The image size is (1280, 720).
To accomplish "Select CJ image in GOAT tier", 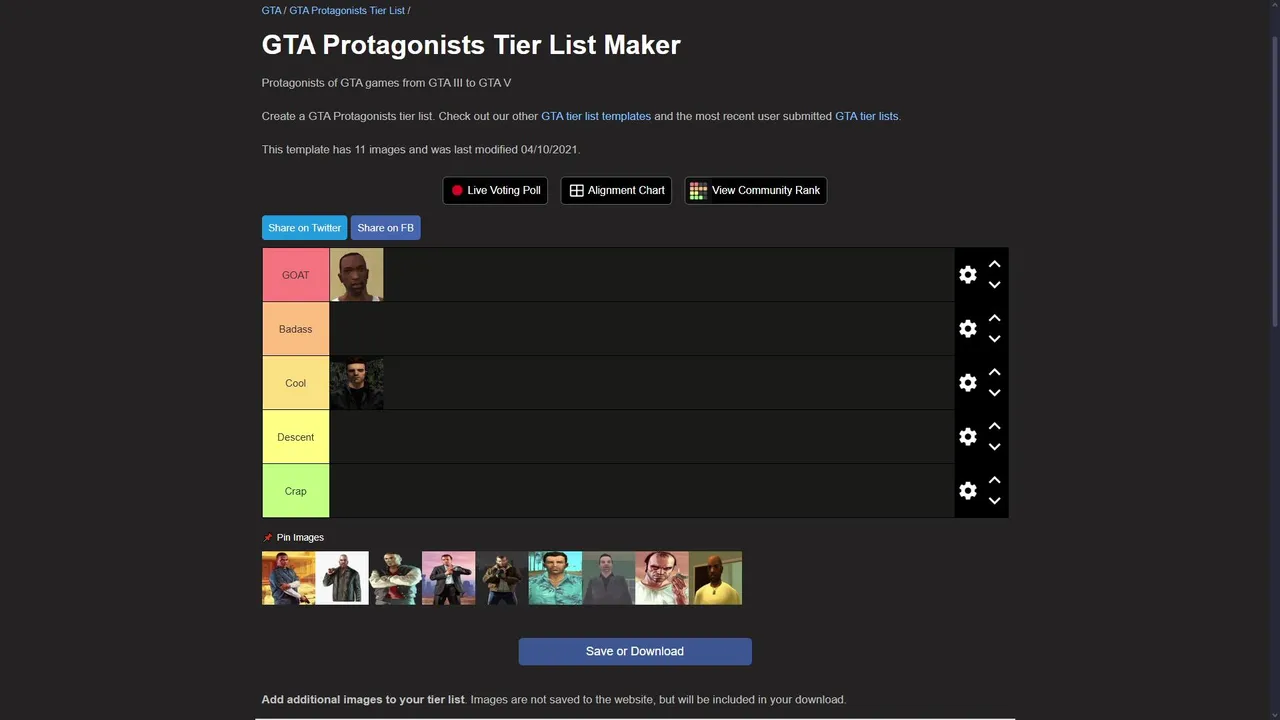I will [357, 275].
